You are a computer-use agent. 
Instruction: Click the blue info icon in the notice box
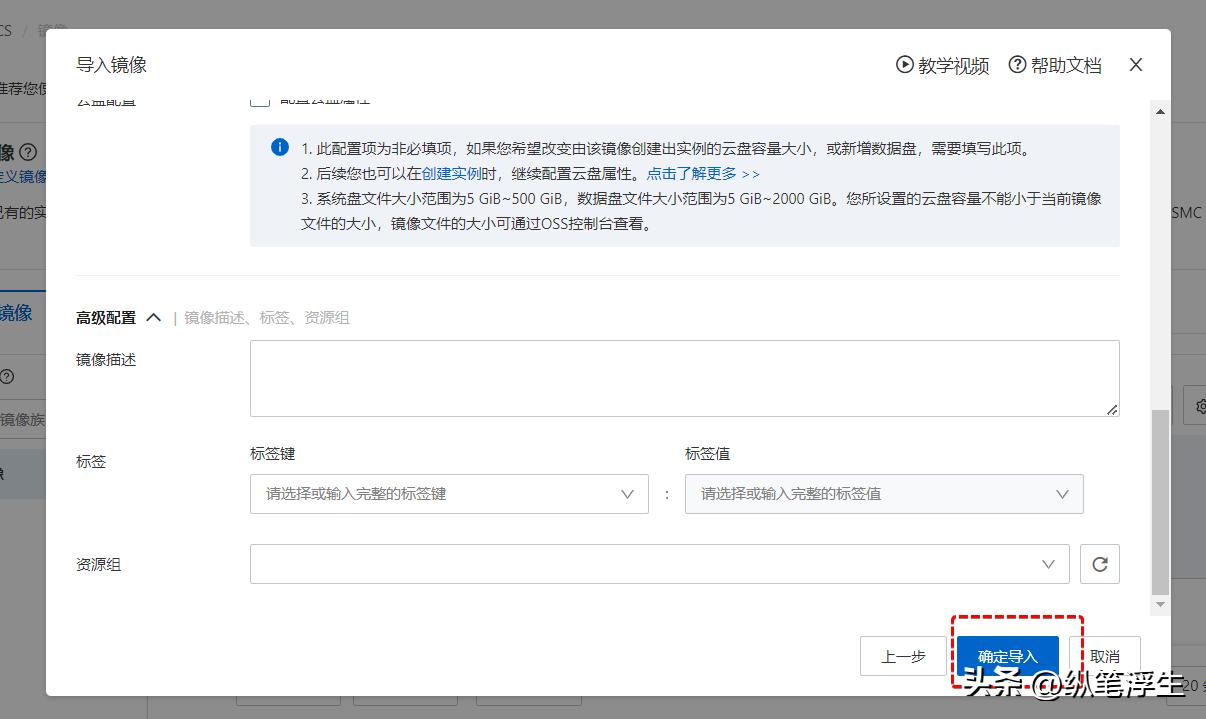(x=280, y=146)
